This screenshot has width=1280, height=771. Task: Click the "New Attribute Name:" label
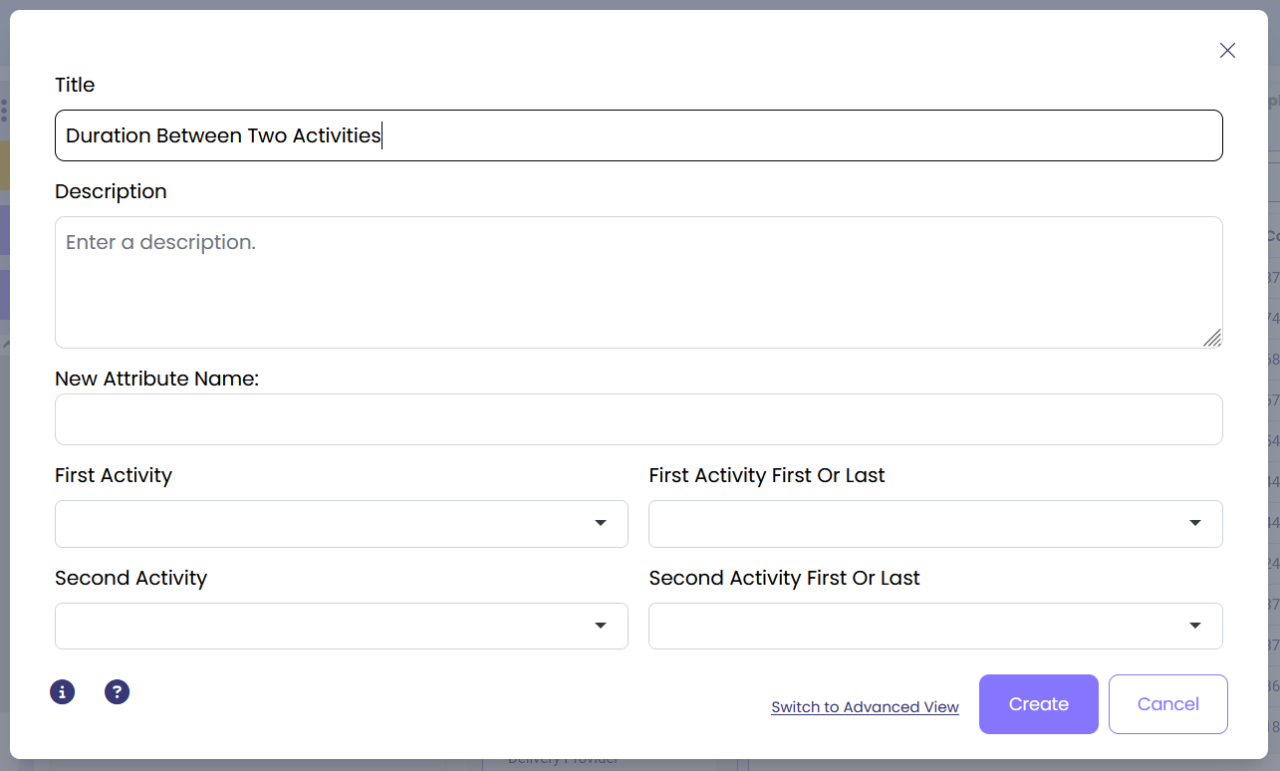[x=157, y=379]
